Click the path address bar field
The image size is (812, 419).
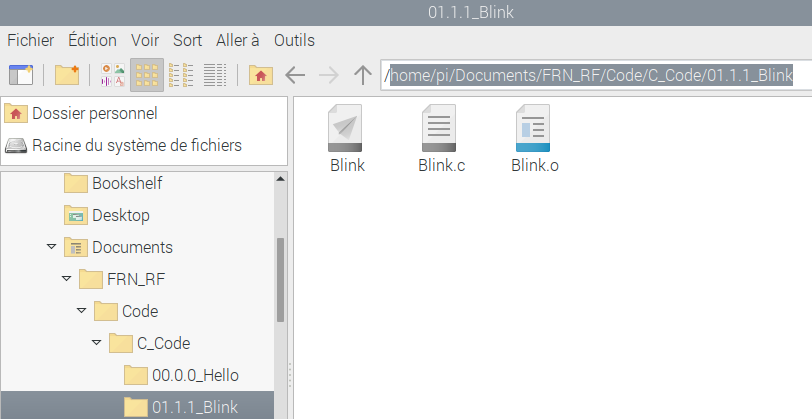pos(590,75)
